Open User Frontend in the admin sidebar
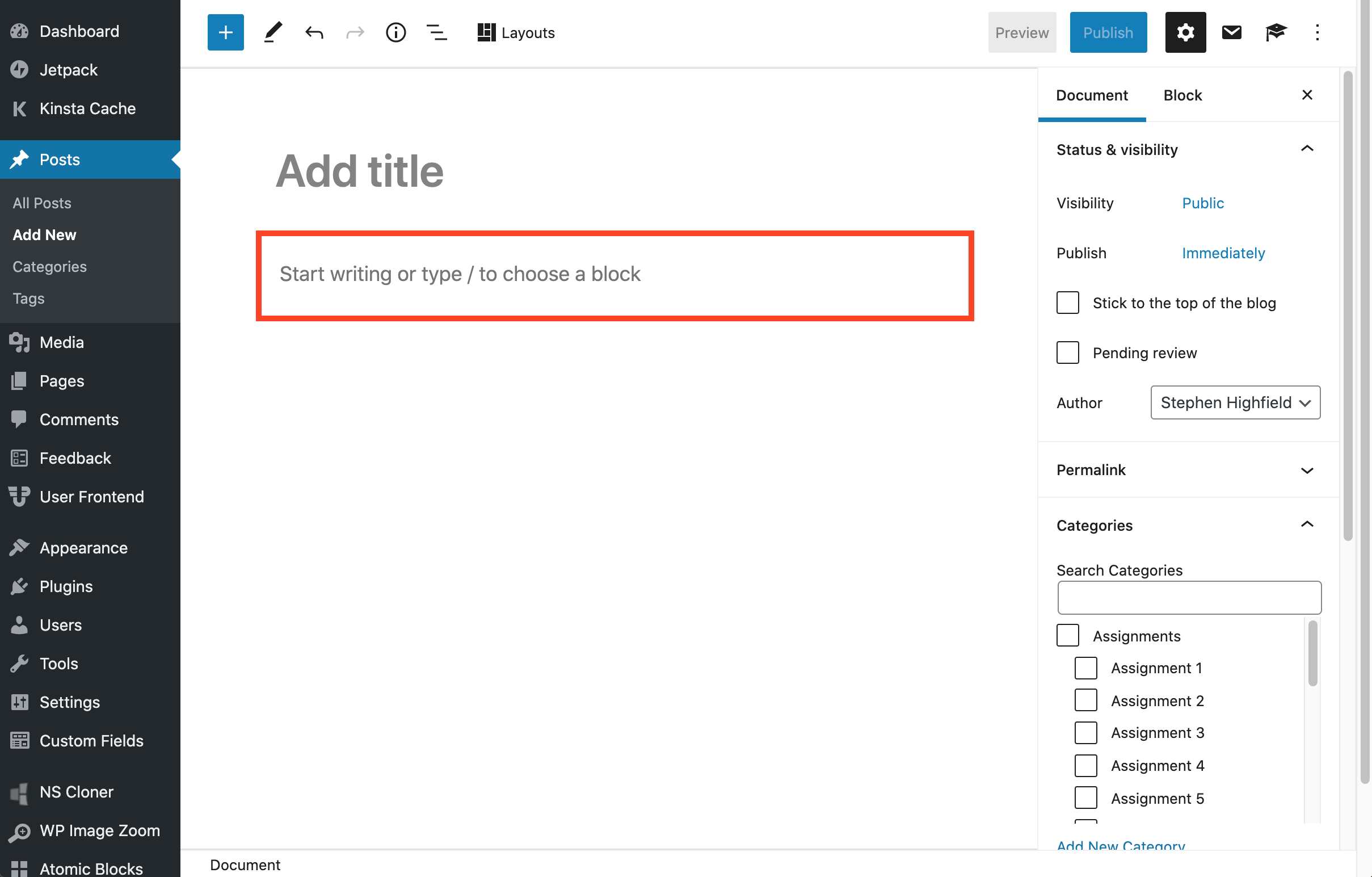Viewport: 1372px width, 877px height. click(x=90, y=497)
